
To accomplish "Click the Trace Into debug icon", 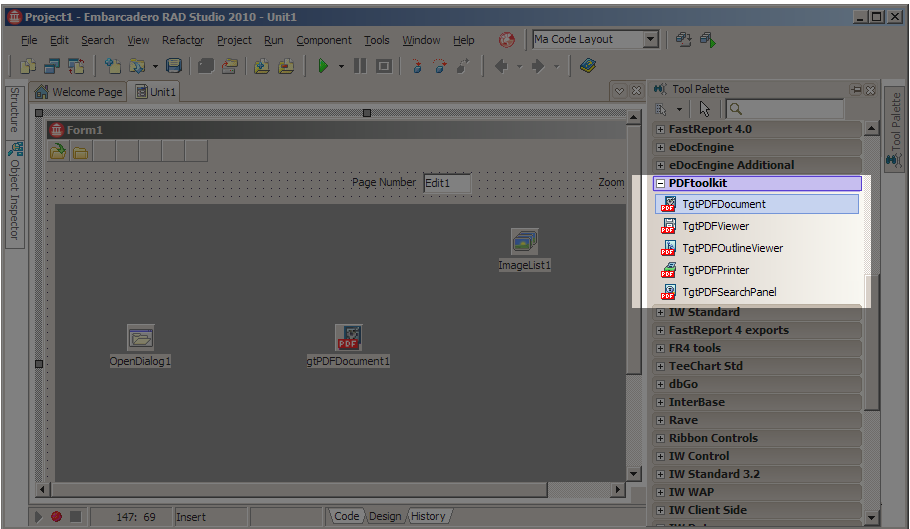I will coord(417,66).
